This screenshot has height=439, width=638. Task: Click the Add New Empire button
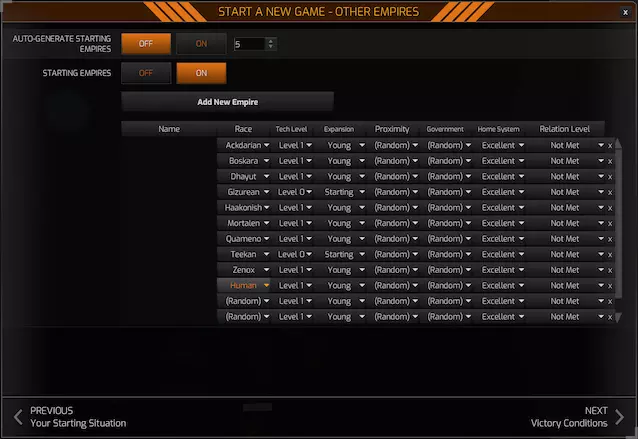coord(227,102)
